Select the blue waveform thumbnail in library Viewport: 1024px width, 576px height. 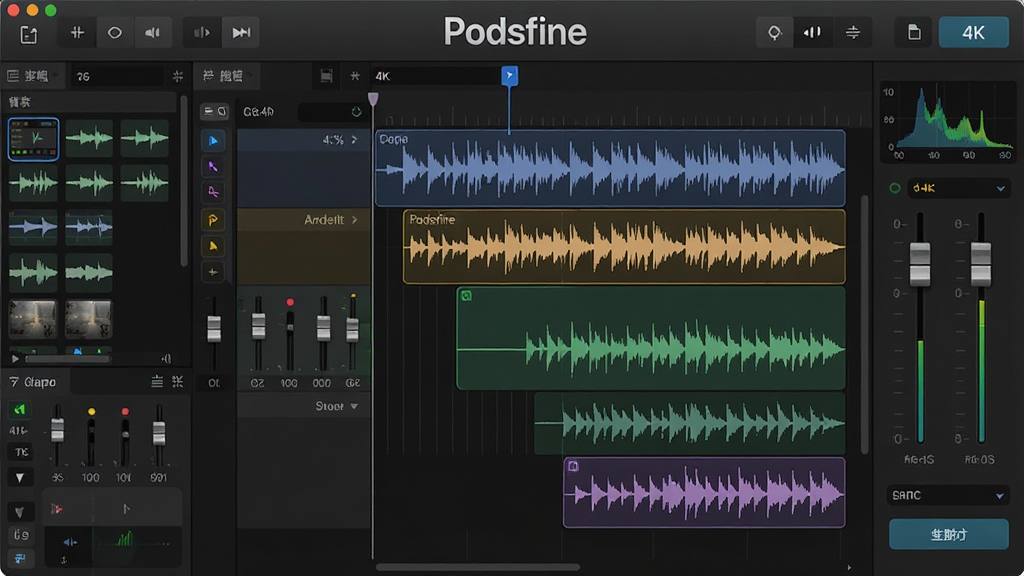point(33,227)
